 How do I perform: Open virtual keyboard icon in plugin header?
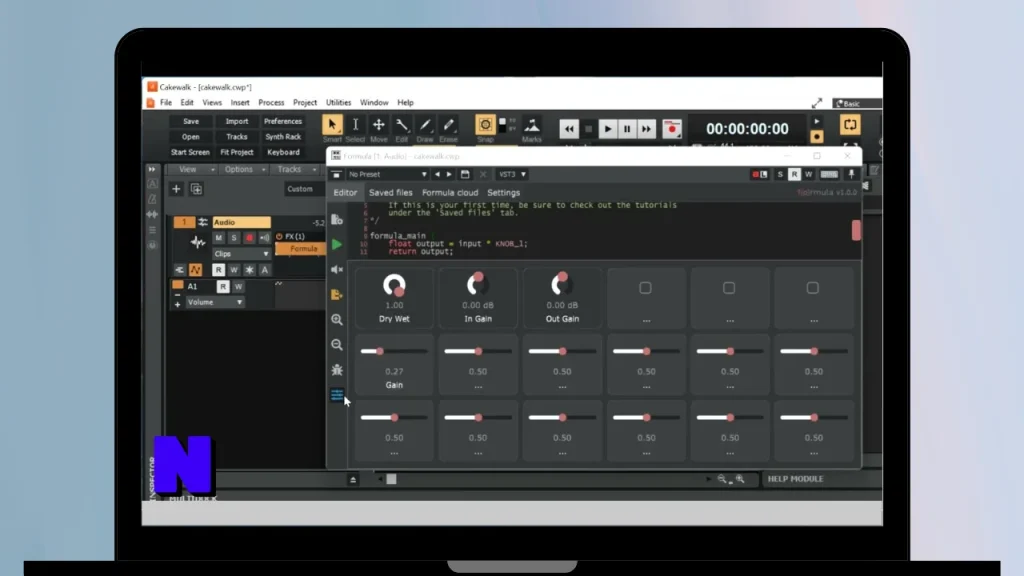[x=829, y=174]
